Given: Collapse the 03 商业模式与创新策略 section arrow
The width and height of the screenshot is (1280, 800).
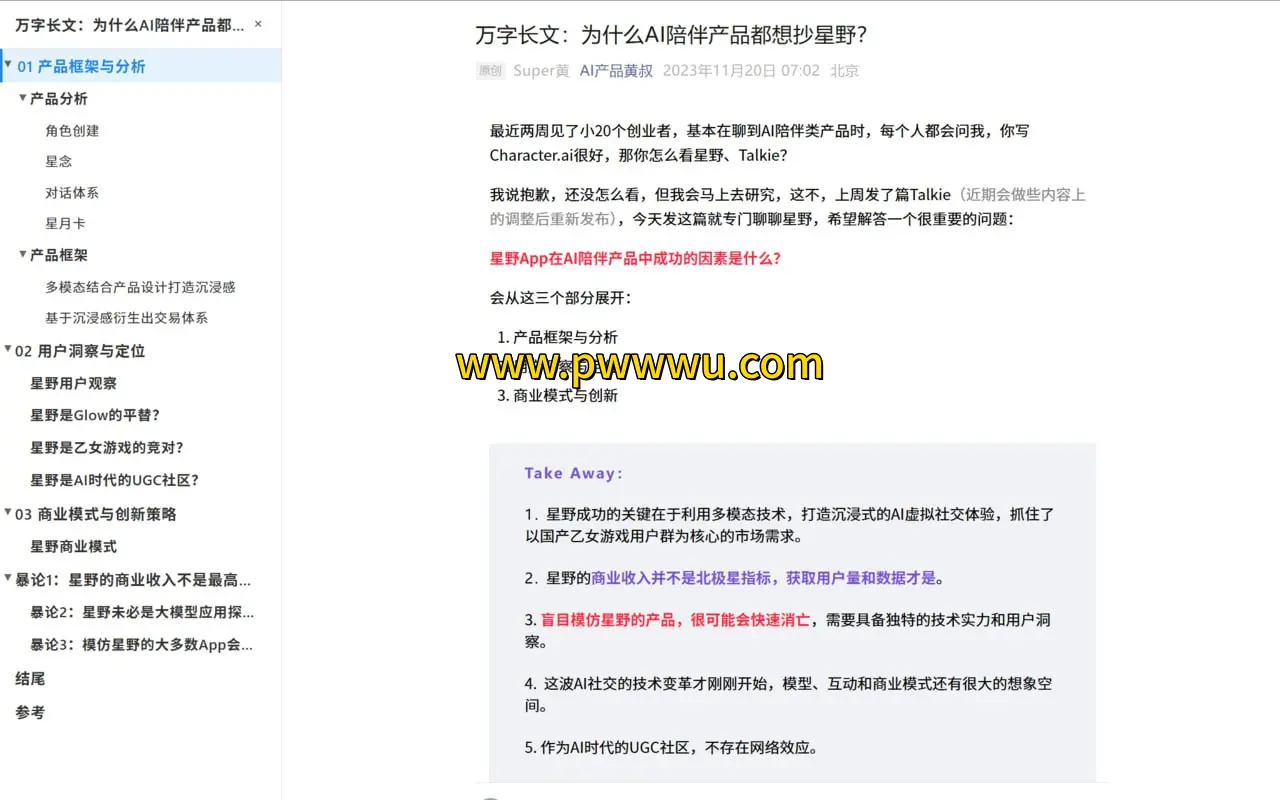Looking at the screenshot, I should coord(8,512).
